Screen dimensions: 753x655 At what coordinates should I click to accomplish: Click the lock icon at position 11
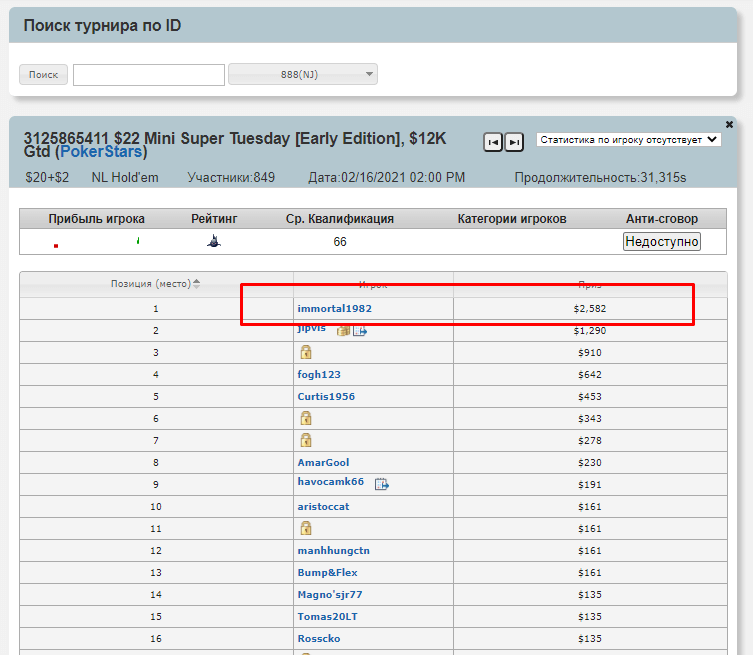click(x=306, y=528)
